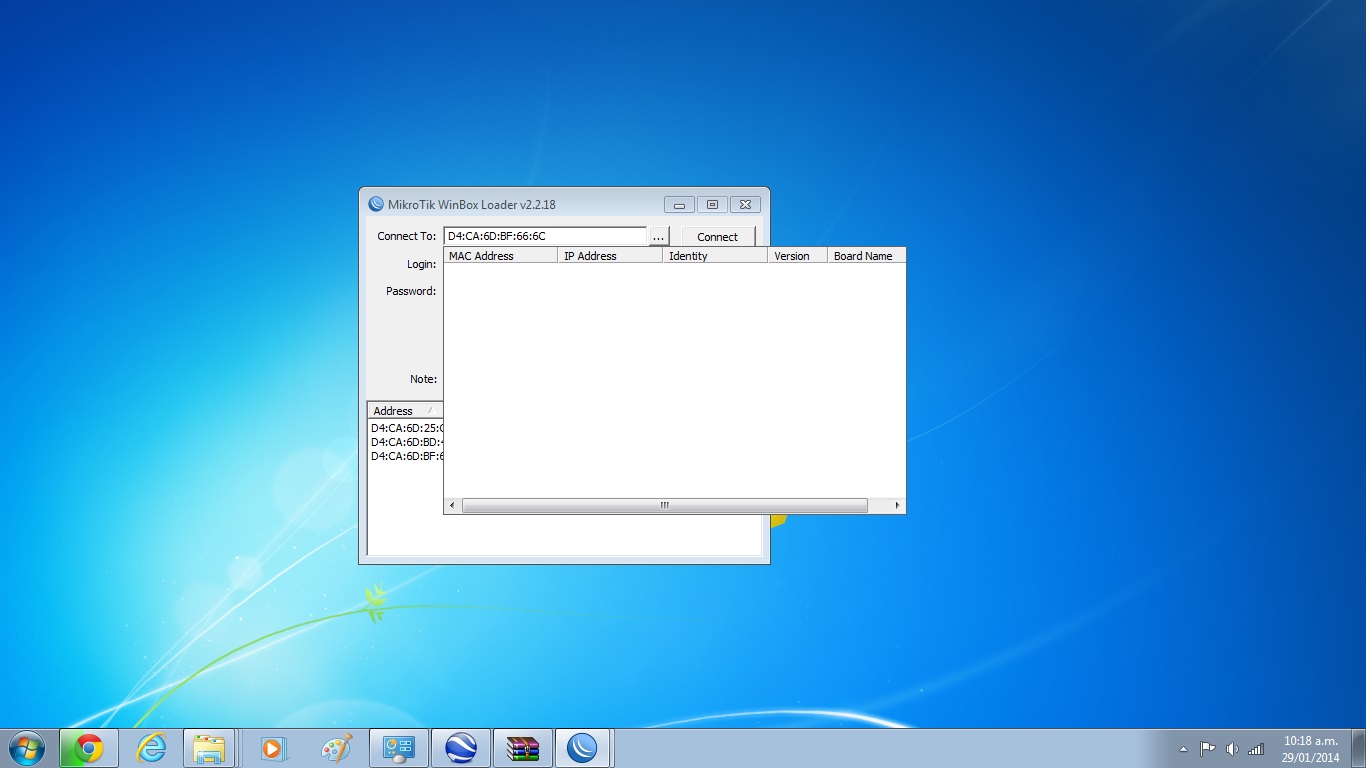Launch Google Earth from the taskbar
The width and height of the screenshot is (1366, 768).
pos(460,748)
